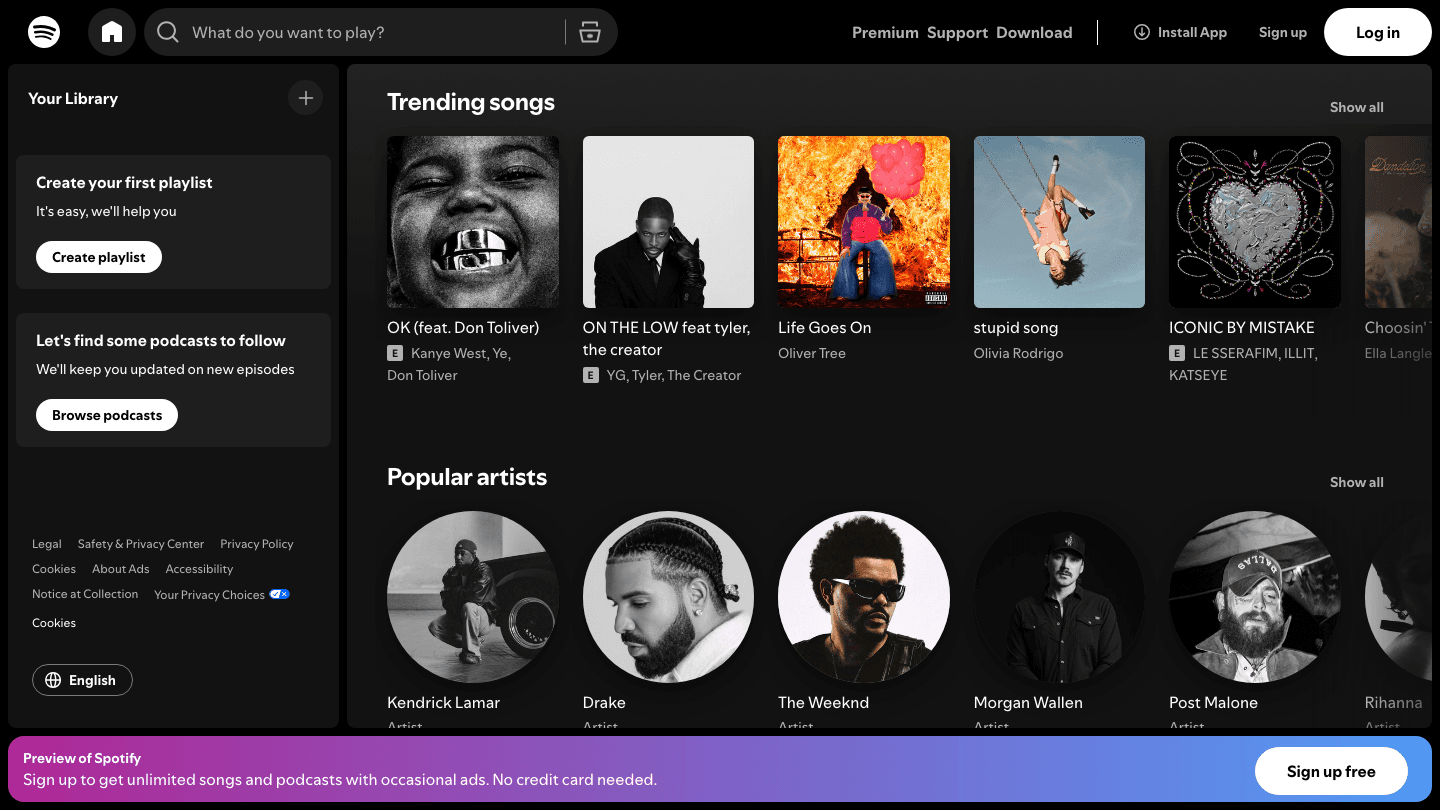Image resolution: width=1440 pixels, height=810 pixels.
Task: Click The Weeknd name label
Action: [824, 702]
